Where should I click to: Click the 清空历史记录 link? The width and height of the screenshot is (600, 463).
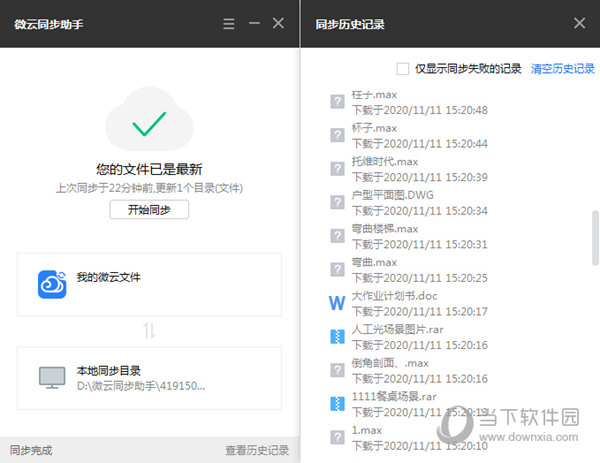[562, 69]
